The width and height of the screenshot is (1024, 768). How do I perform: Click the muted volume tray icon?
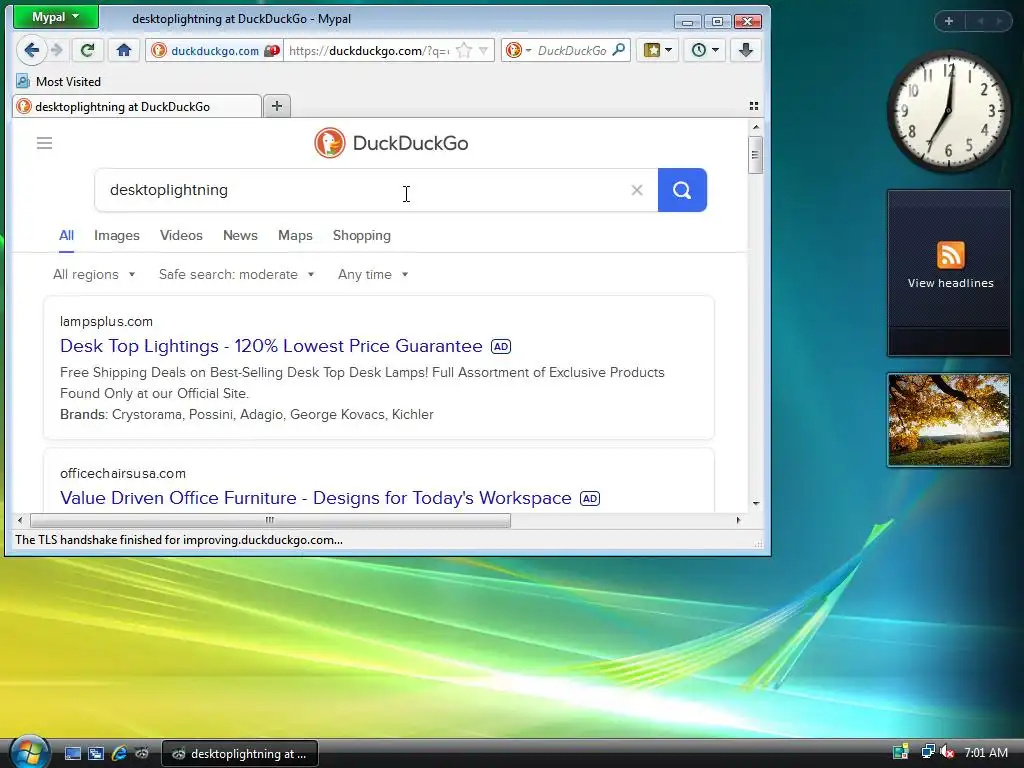(946, 752)
